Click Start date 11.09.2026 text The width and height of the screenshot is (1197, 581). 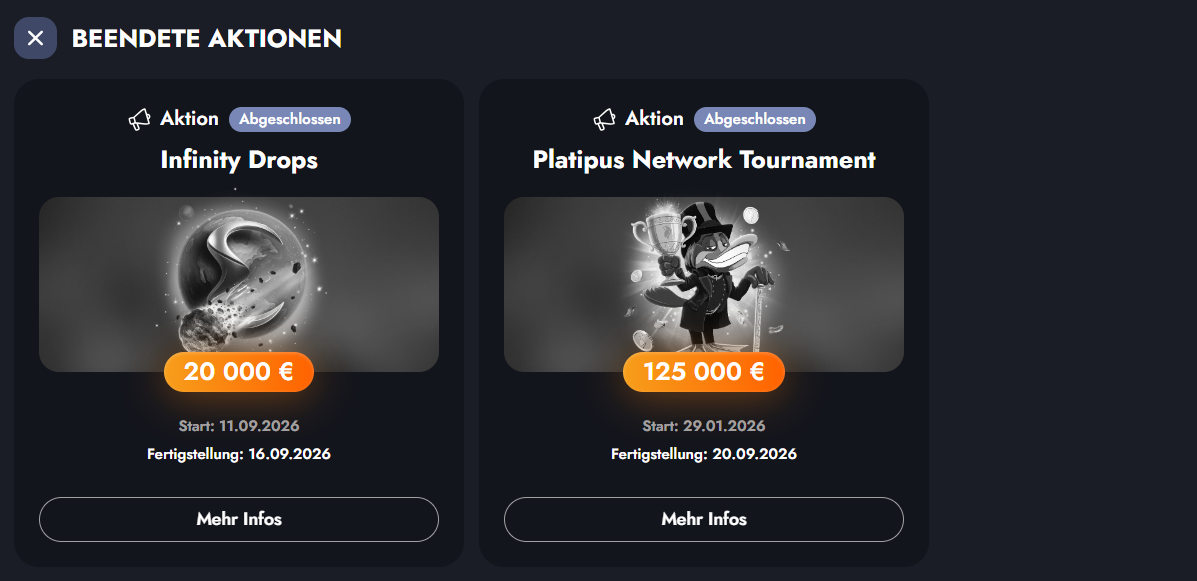pyautogui.click(x=239, y=426)
